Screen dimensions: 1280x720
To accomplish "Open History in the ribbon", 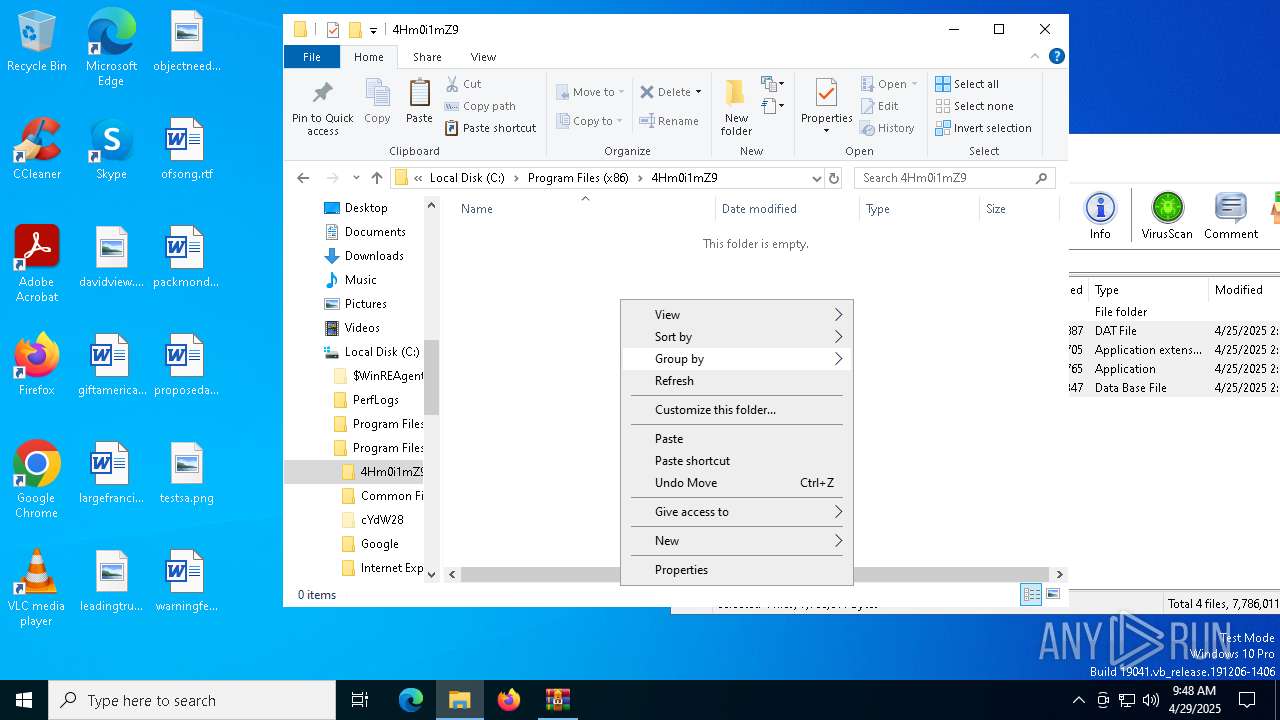I will coord(887,128).
